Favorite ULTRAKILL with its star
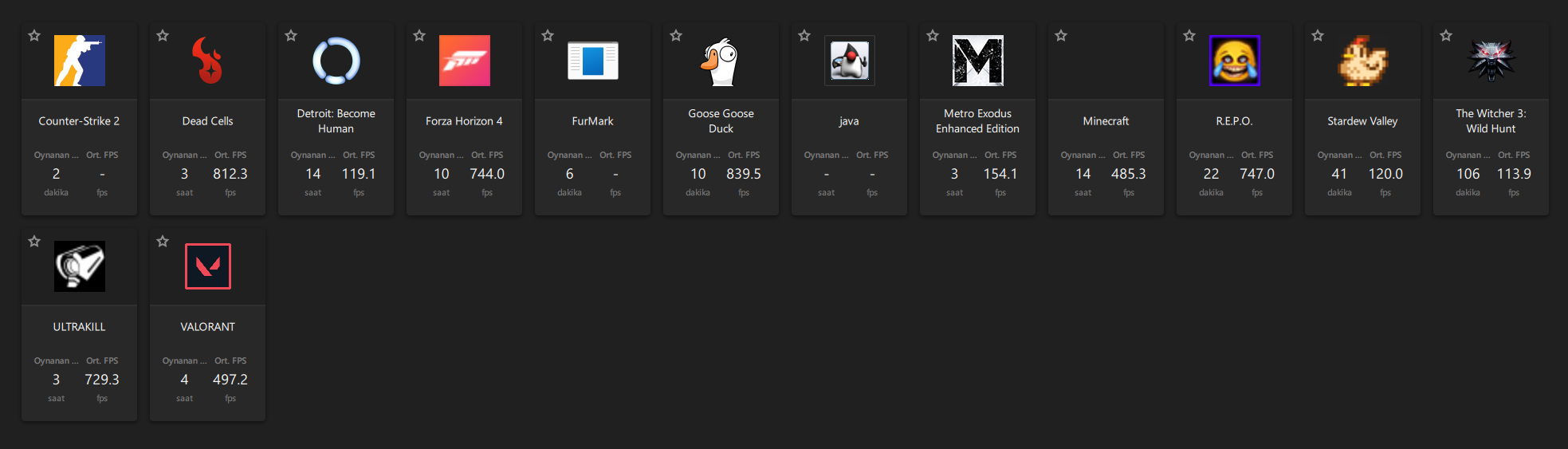The width and height of the screenshot is (1568, 449). tap(34, 241)
